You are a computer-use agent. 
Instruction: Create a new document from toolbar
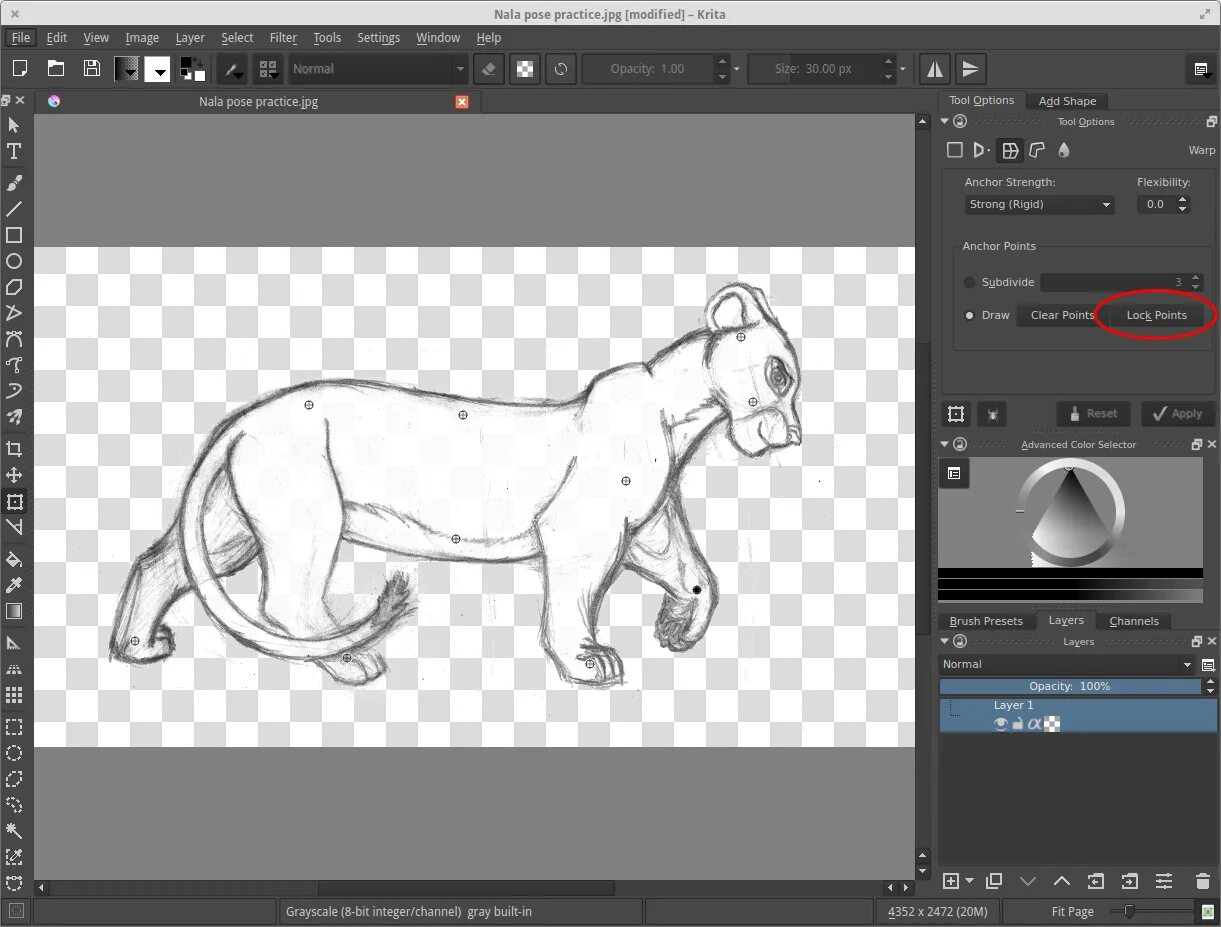click(x=19, y=69)
